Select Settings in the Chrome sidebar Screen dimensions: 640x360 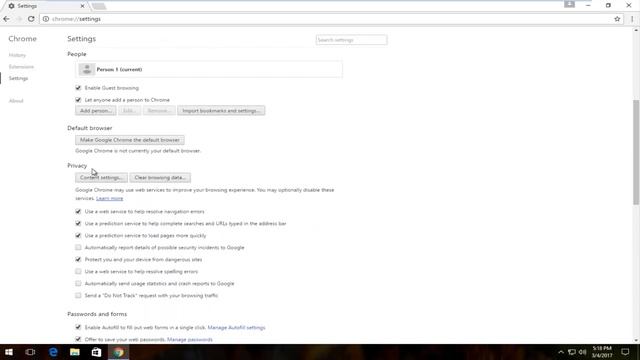pos(18,78)
